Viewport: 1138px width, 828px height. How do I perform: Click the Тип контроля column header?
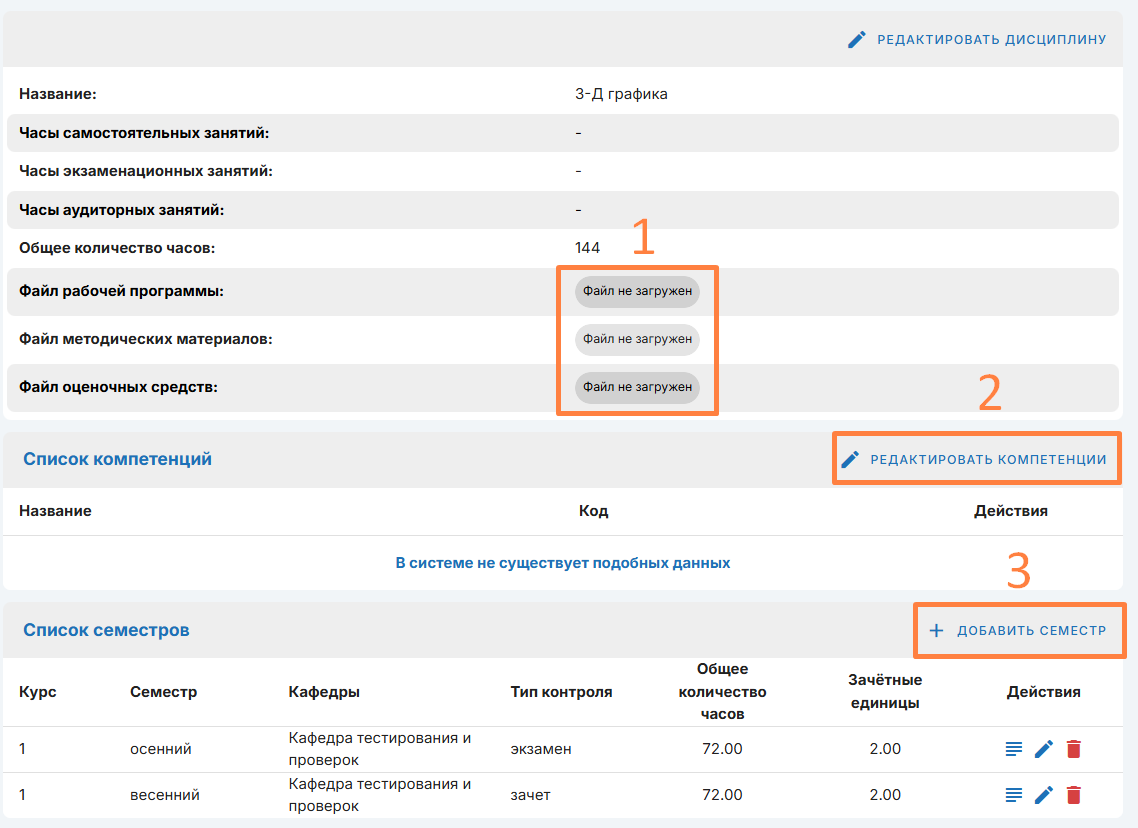point(561,692)
